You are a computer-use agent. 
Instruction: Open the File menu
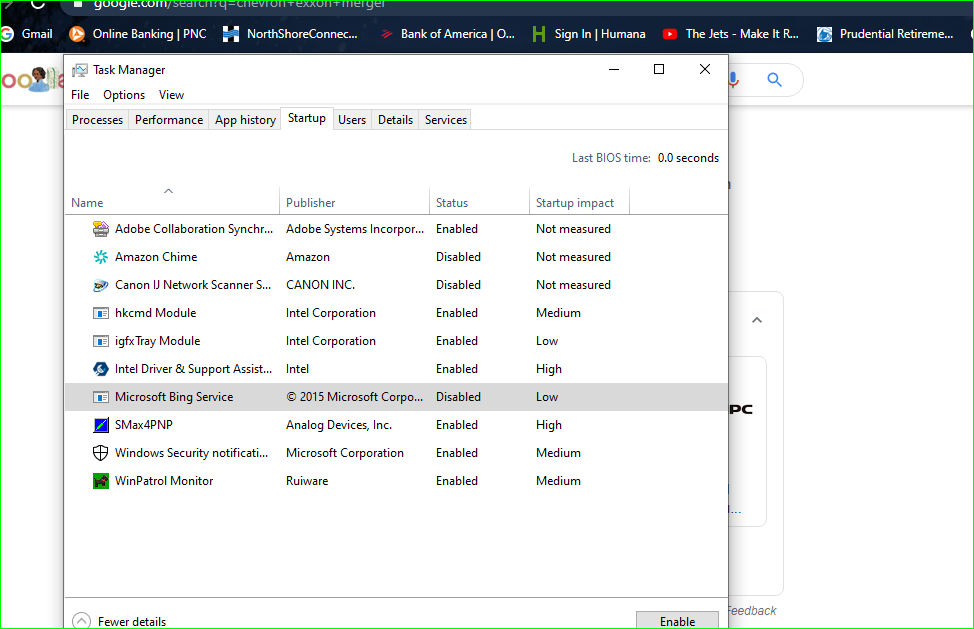[80, 95]
